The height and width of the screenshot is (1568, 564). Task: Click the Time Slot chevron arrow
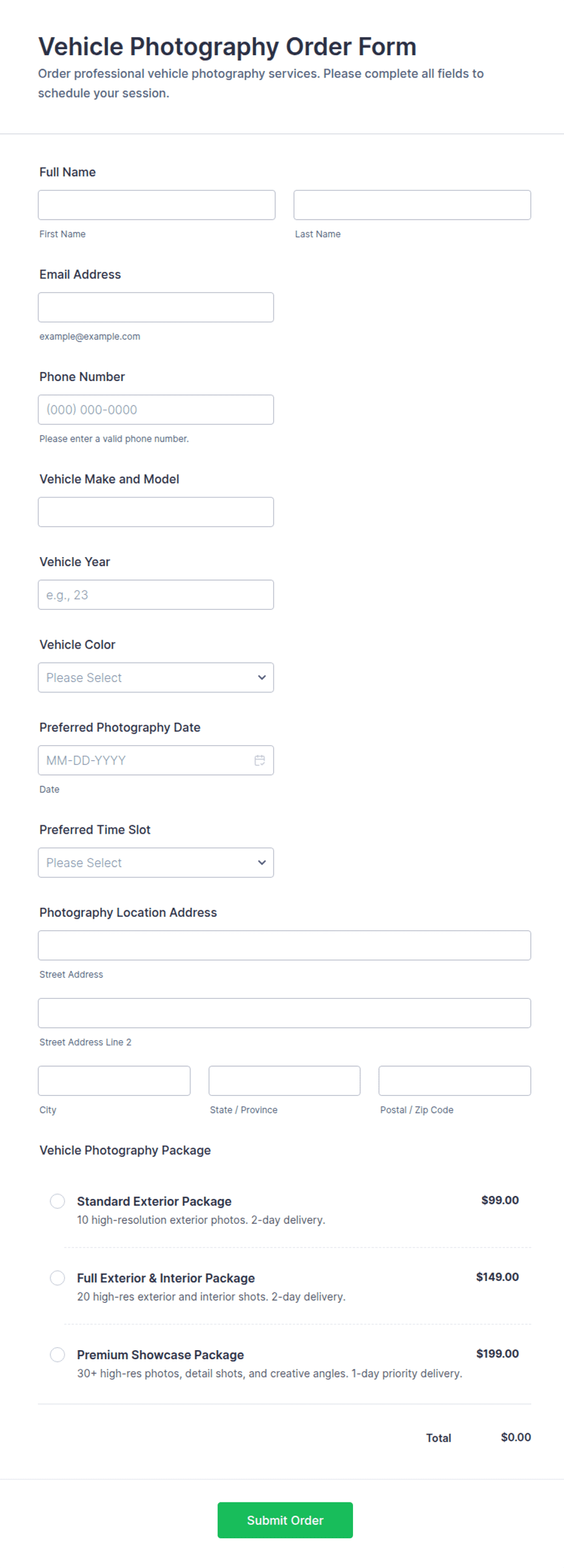click(x=261, y=862)
